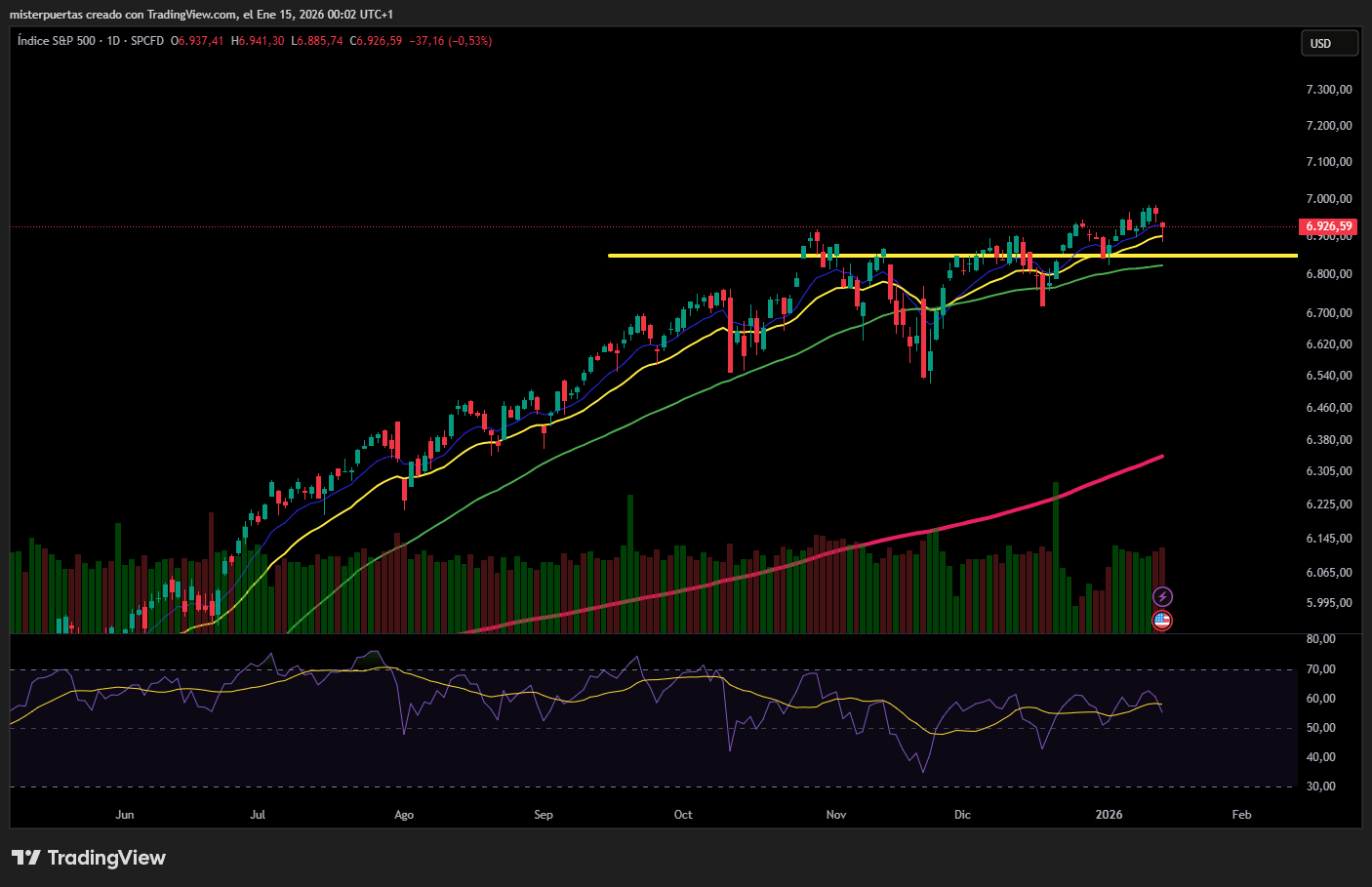Click the 2026 label on the time axis

click(x=1110, y=815)
